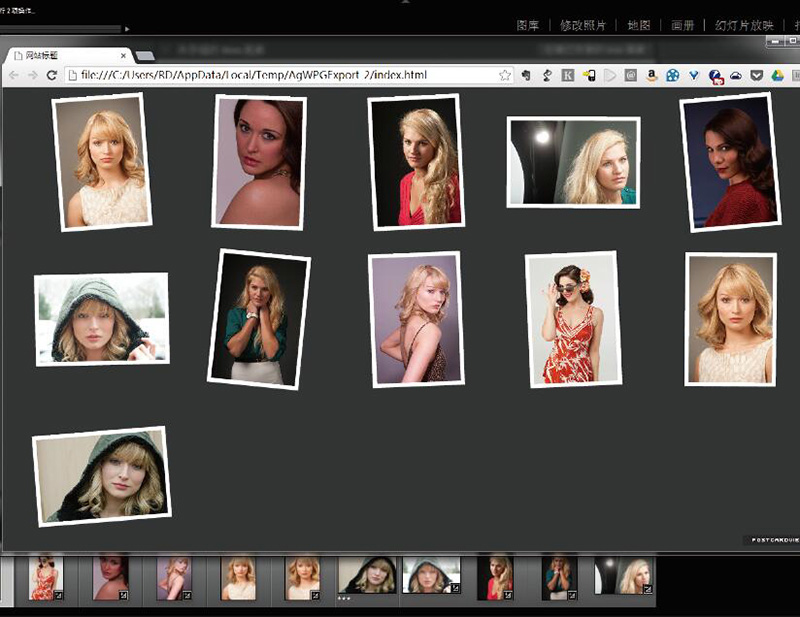This screenshot has width=800, height=617.
Task: Open the Google Drive extension icon
Action: click(776, 75)
